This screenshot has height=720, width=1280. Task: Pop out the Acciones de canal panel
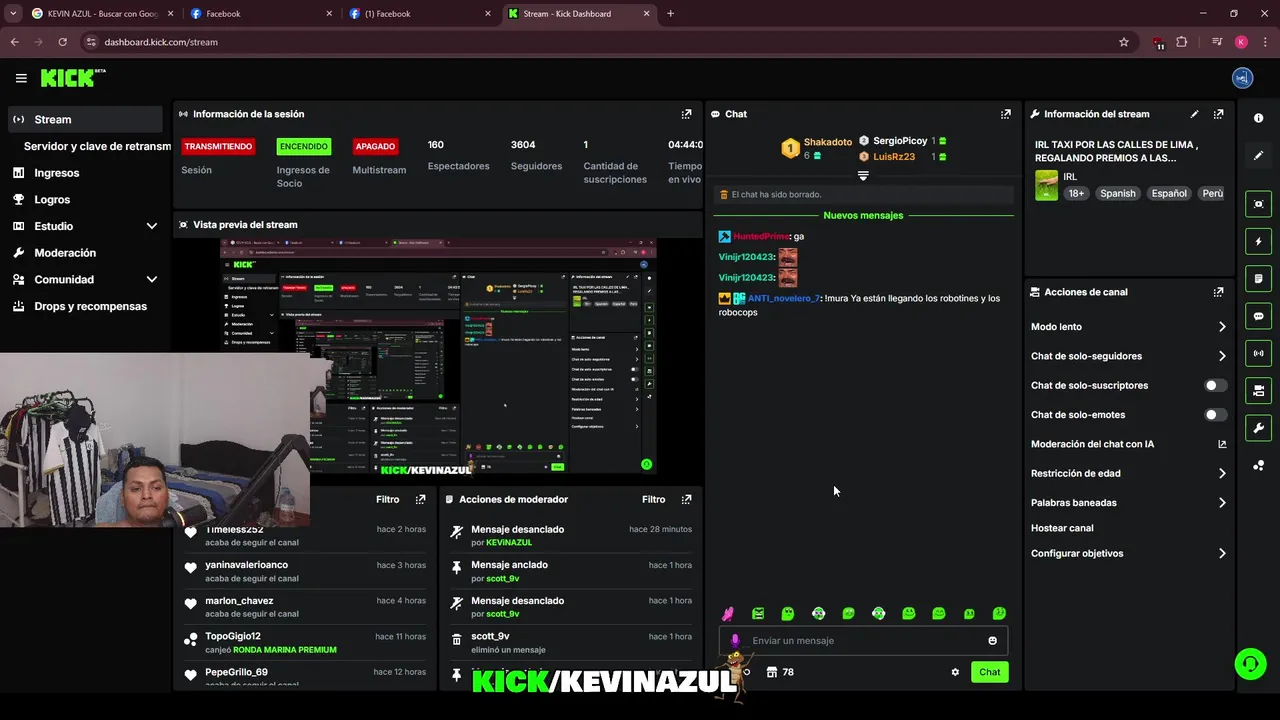click(x=1218, y=292)
